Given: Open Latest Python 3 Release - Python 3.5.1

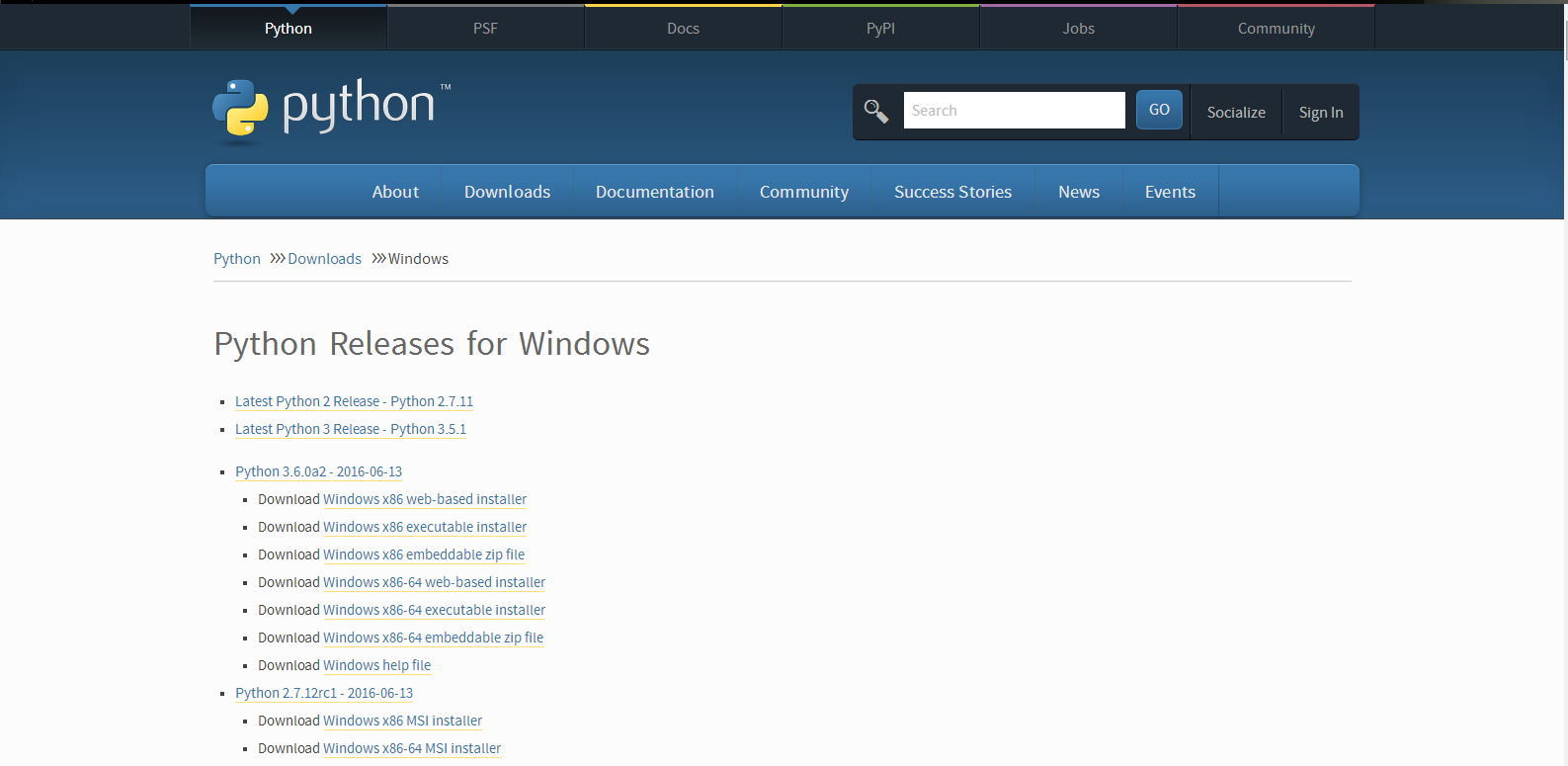Looking at the screenshot, I should tap(351, 429).
